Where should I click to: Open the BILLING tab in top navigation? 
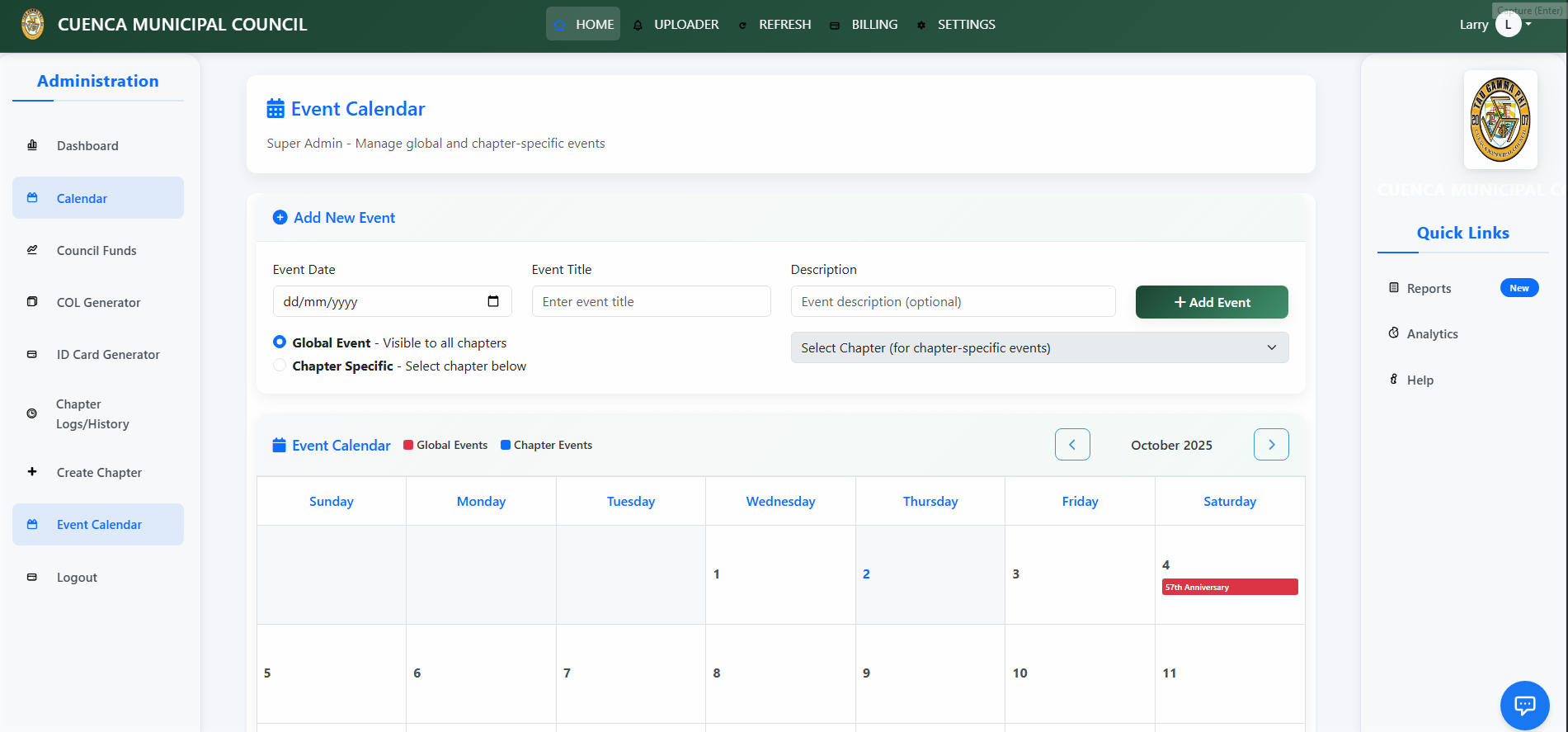coord(873,25)
